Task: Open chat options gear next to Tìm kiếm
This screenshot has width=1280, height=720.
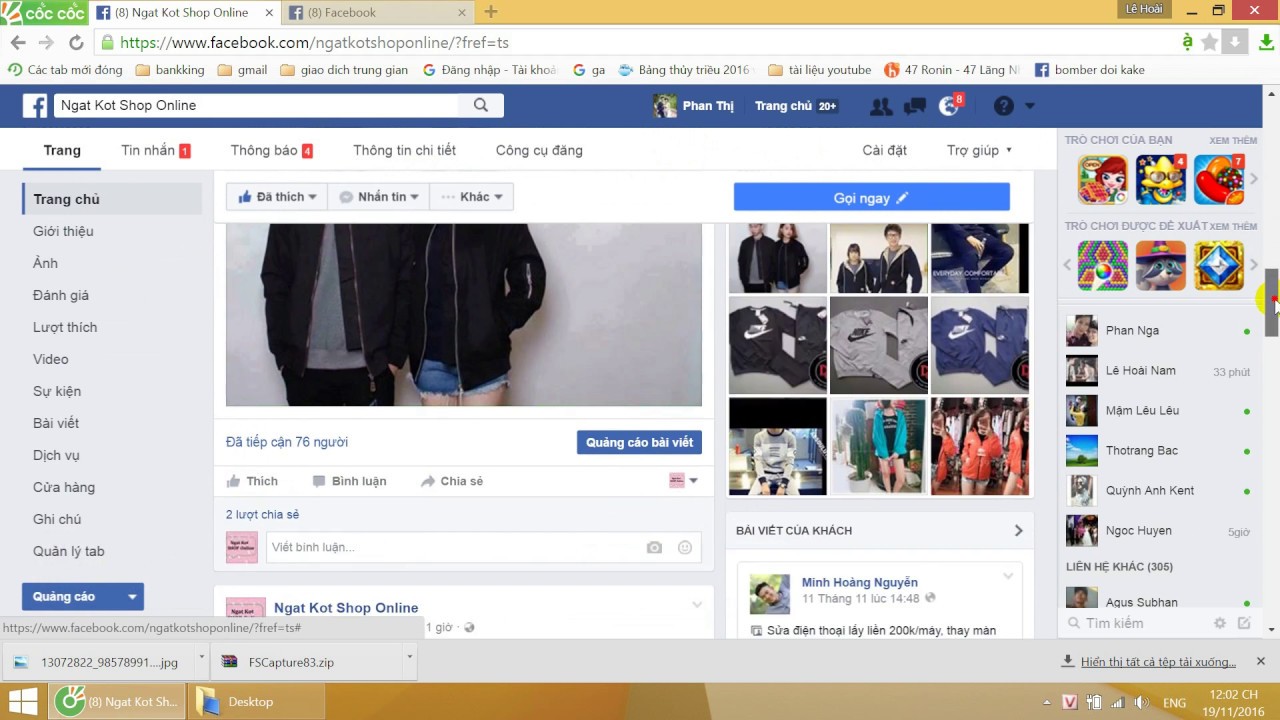Action: pyautogui.click(x=1219, y=622)
